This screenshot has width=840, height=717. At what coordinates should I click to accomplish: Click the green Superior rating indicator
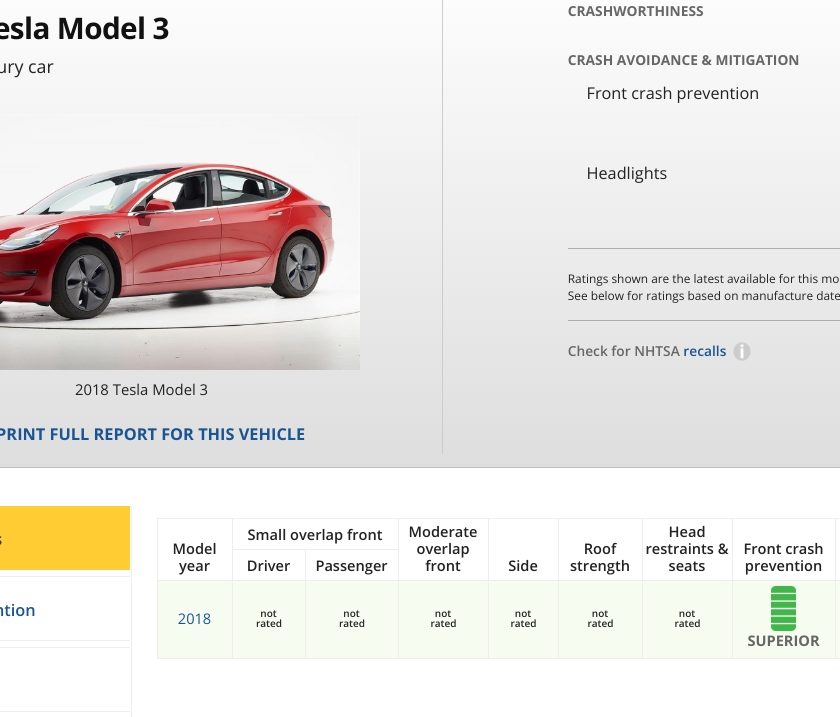coord(783,609)
